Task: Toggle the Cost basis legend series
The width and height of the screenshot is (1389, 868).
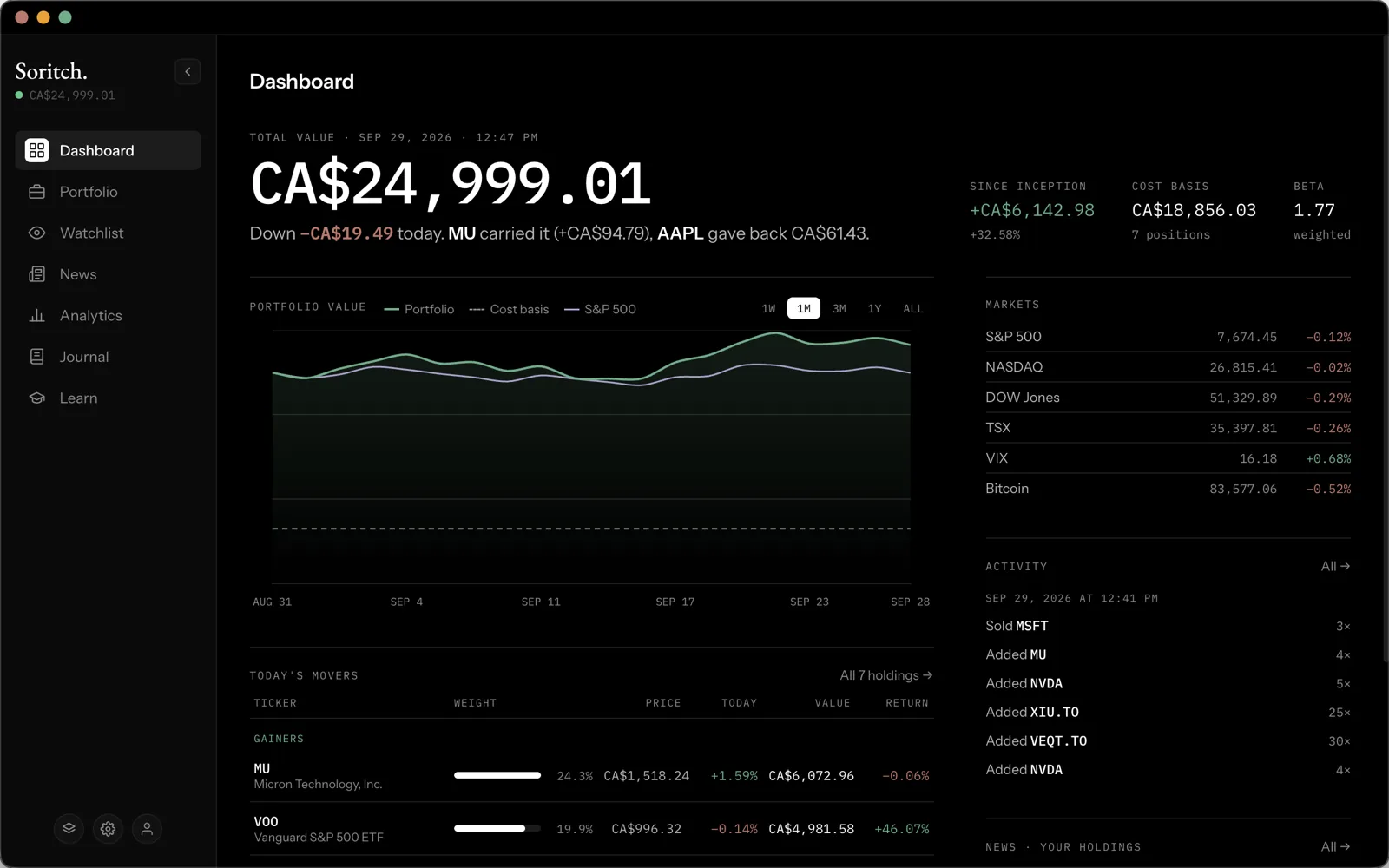Action: (x=509, y=309)
